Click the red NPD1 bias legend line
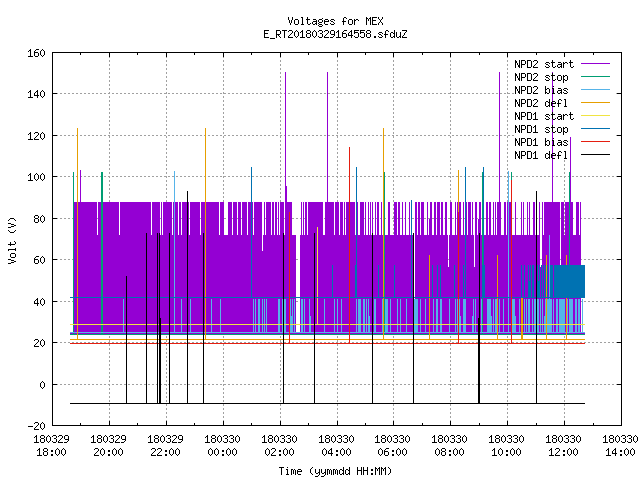 pyautogui.click(x=595, y=142)
